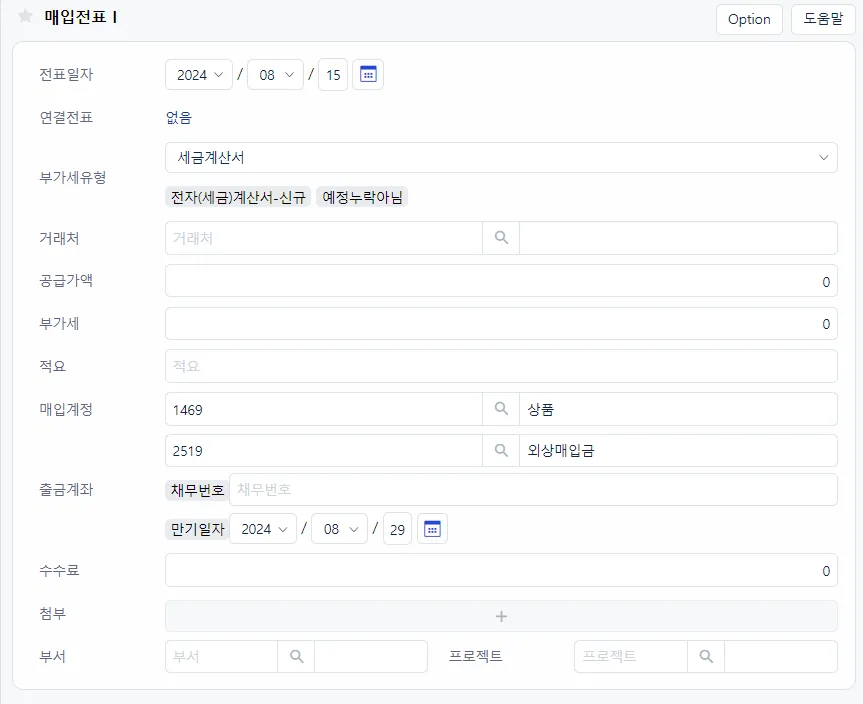Open the 만기일자 year dropdown showing 2024
The width and height of the screenshot is (863, 704).
point(263,529)
